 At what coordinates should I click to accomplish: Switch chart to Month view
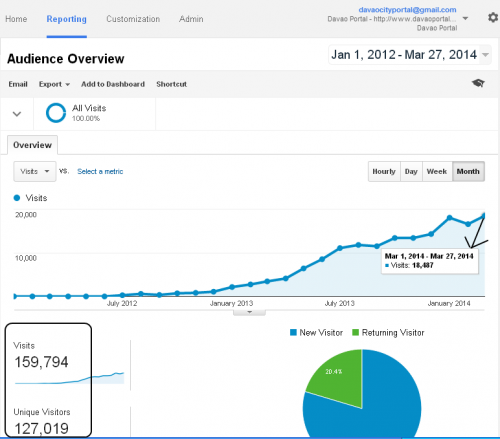[468, 171]
